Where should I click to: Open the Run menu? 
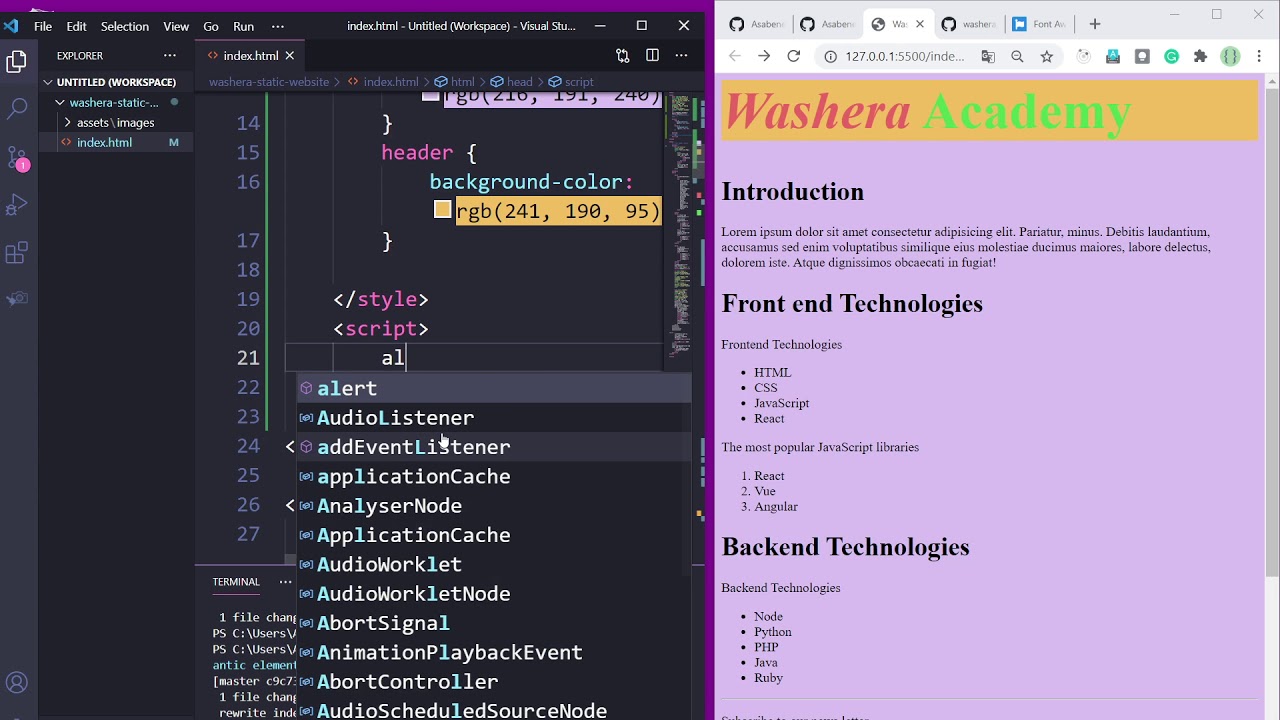243,26
